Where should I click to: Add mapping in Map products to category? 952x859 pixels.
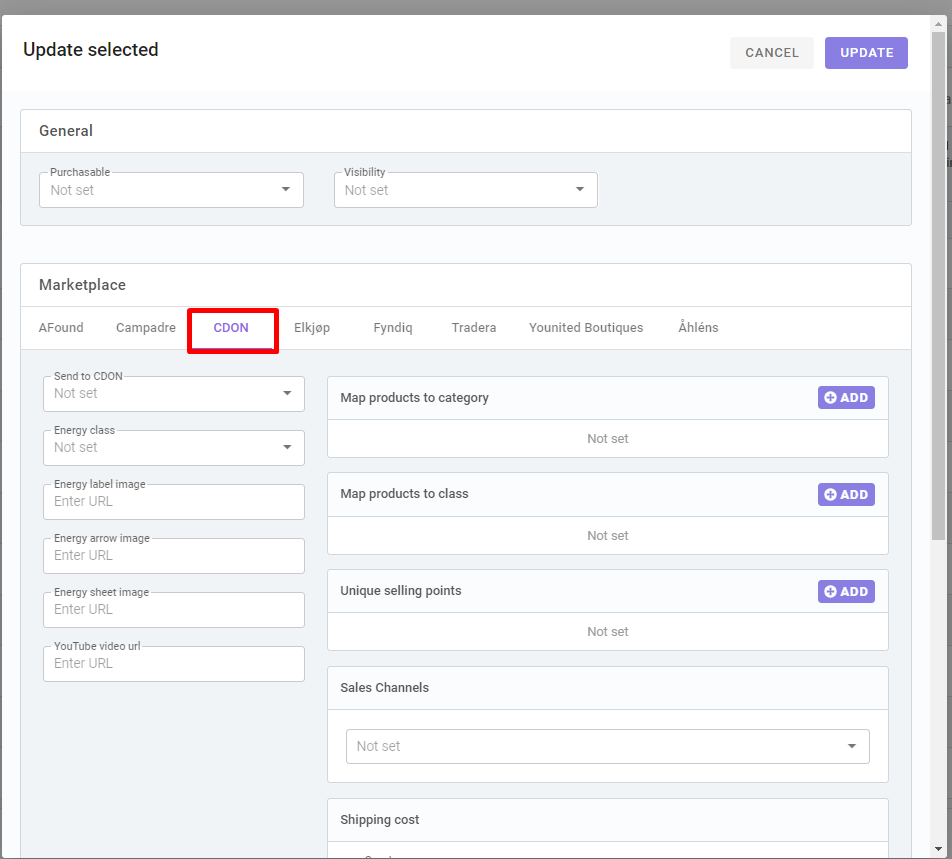[846, 398]
